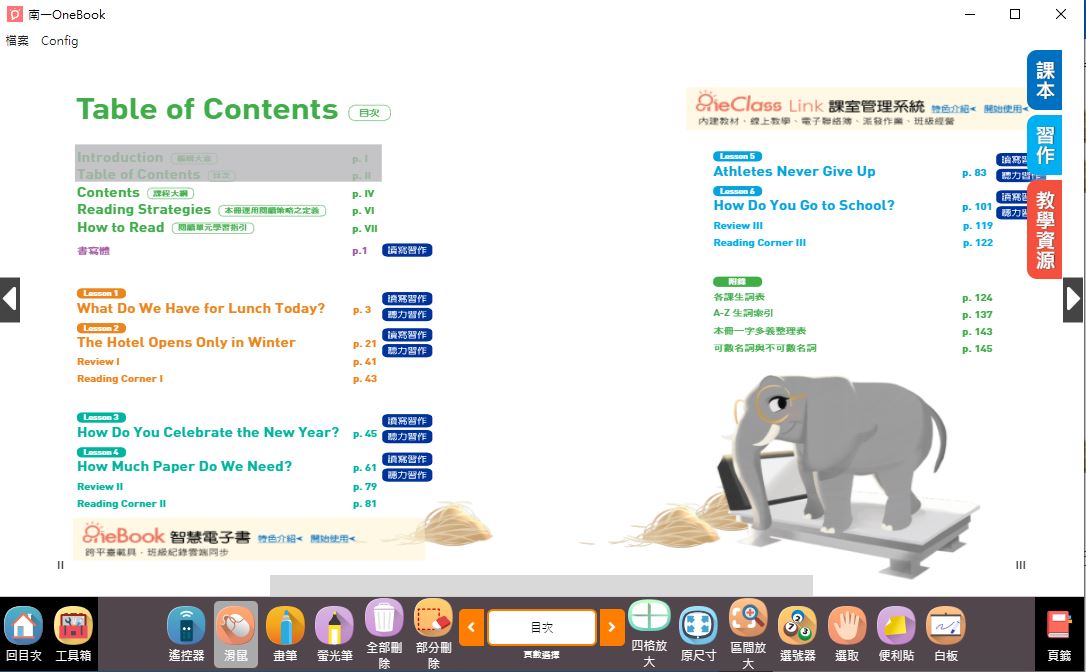Click the 全部刪除 trash icon
The image size is (1086, 672).
pos(384,617)
